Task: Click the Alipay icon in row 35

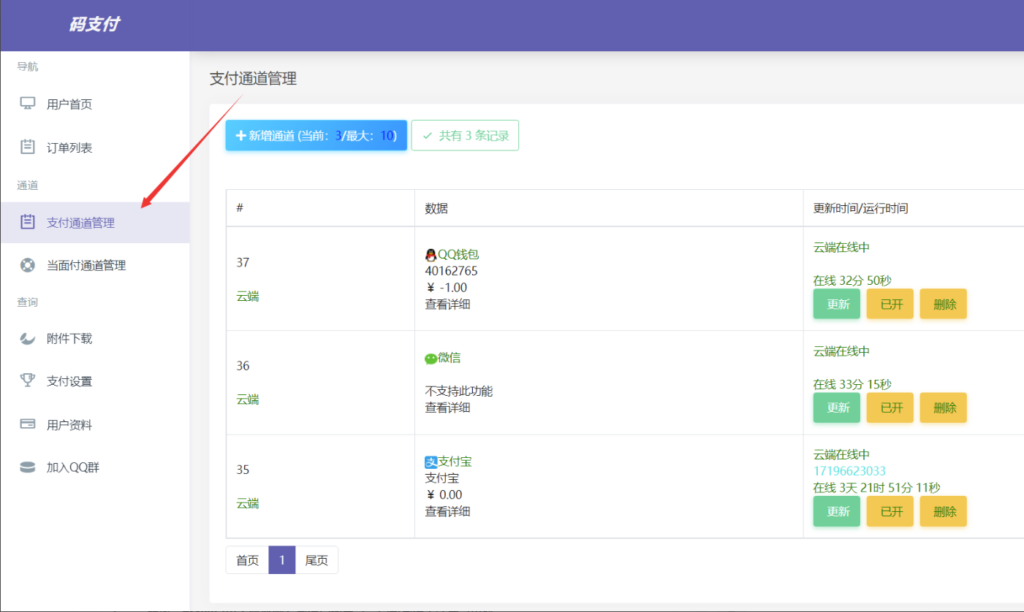Action: click(430, 462)
